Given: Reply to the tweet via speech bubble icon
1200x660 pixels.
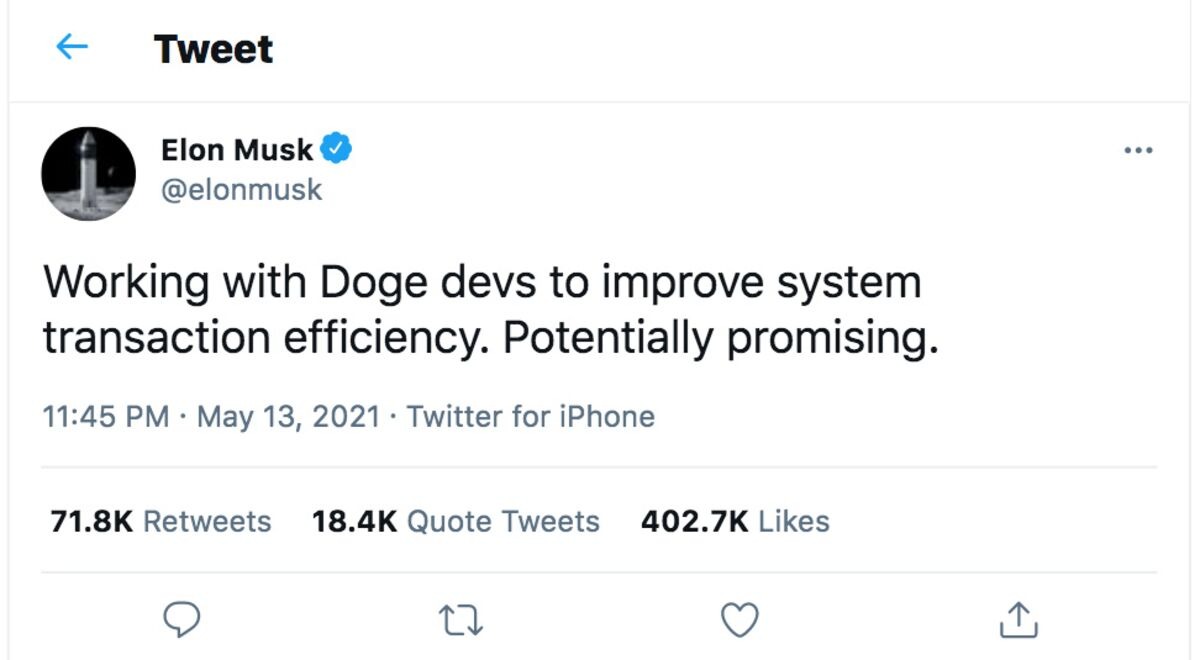Looking at the screenshot, I should (x=181, y=619).
